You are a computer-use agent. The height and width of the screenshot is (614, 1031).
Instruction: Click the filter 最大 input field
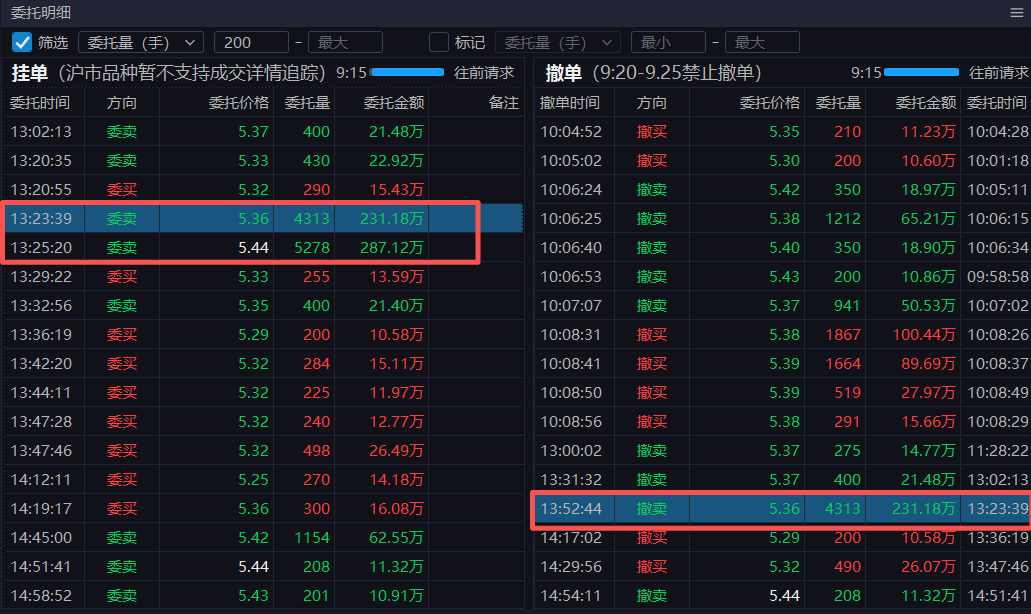pyautogui.click(x=345, y=42)
